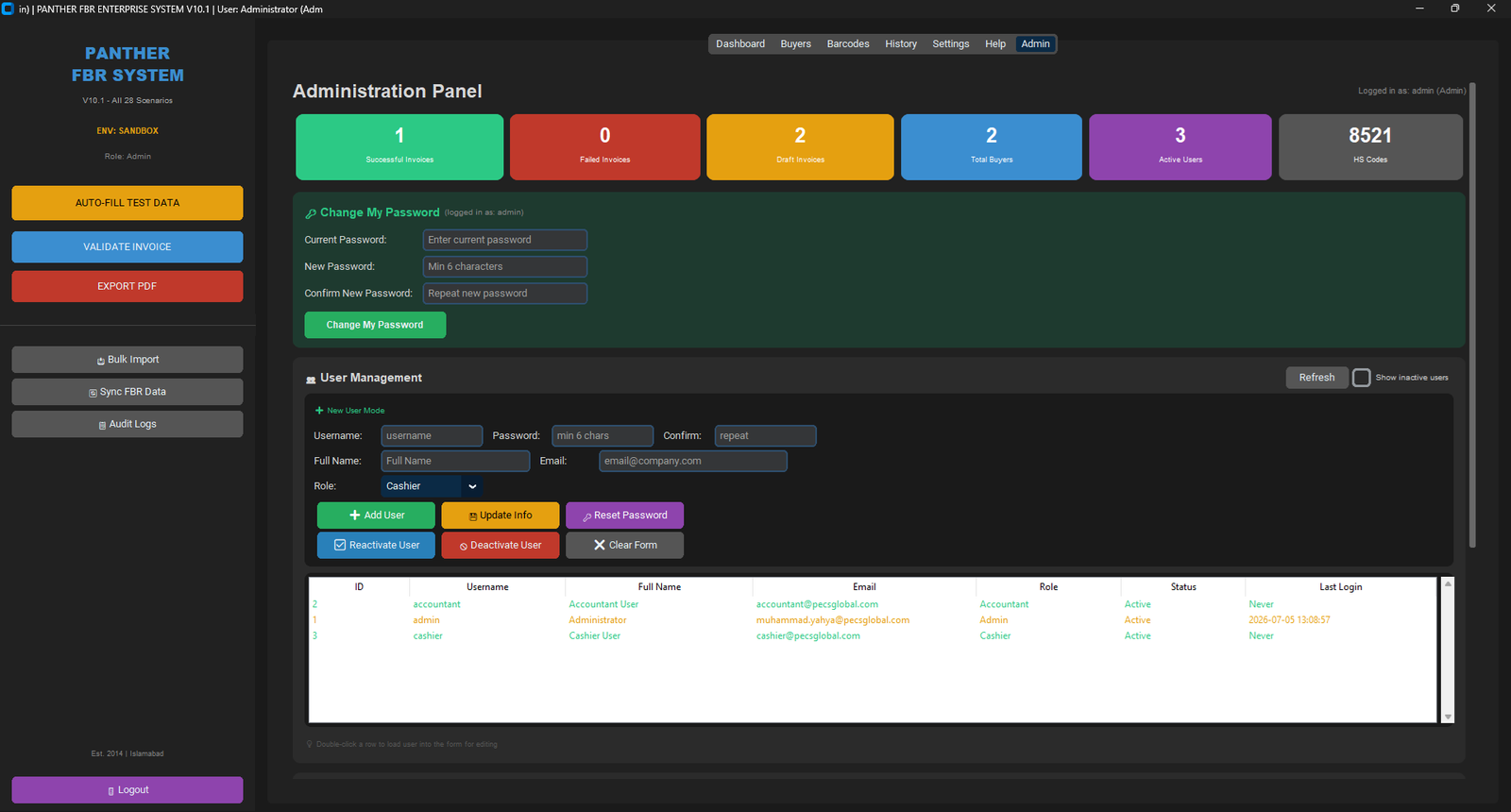Viewport: 1511px width, 812px height.
Task: Click the Active Users stat card
Action: [1180, 147]
